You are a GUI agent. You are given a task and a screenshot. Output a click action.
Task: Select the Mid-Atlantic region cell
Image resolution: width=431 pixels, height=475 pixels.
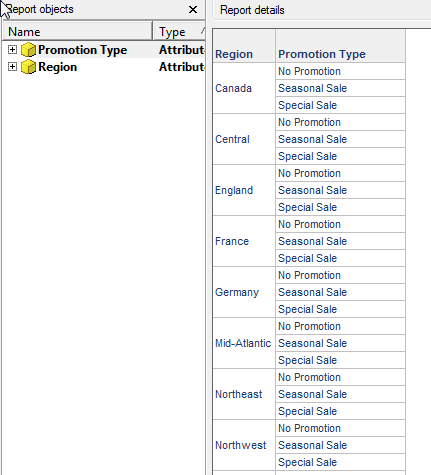coord(244,343)
